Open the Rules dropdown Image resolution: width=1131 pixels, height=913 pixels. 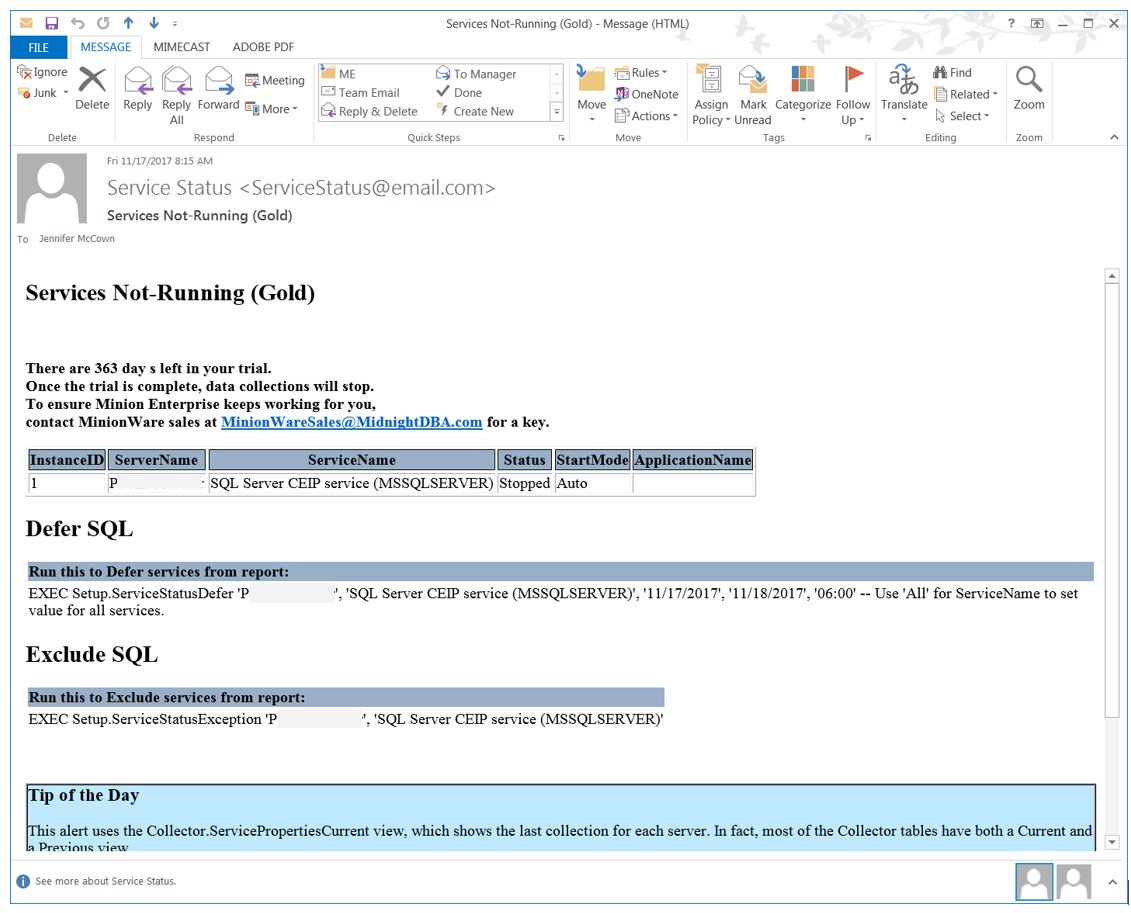click(641, 72)
